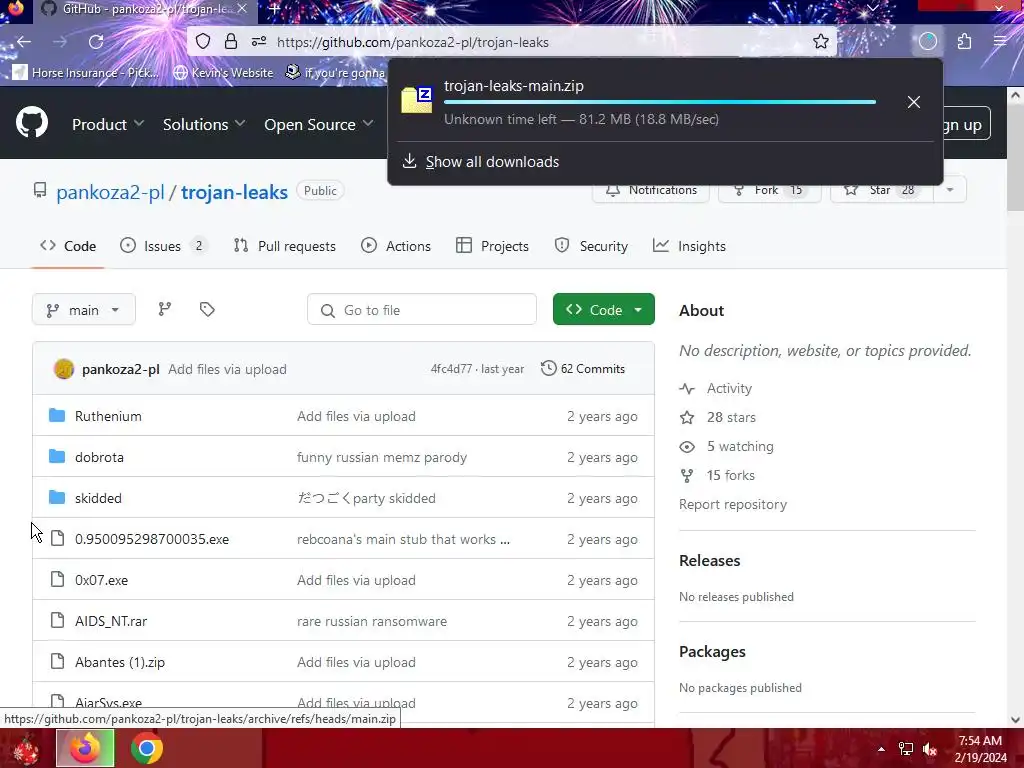Open a new browser tab
Screen dimensions: 1024x768
(274, 8)
